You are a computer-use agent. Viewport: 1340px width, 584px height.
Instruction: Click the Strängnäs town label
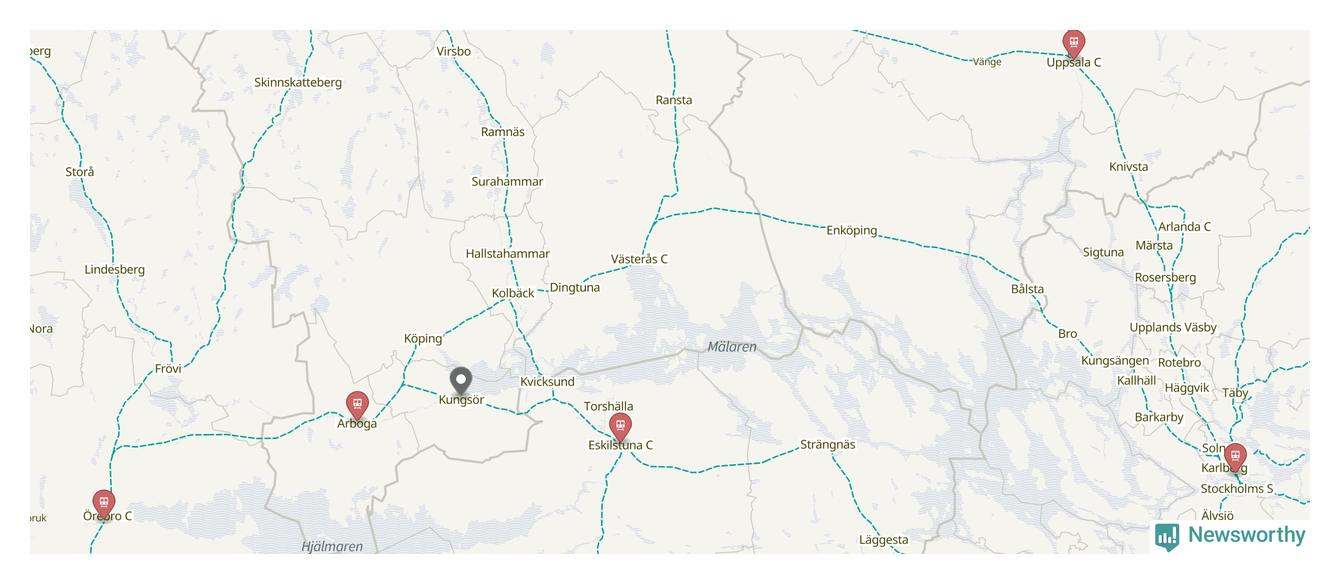click(x=828, y=444)
